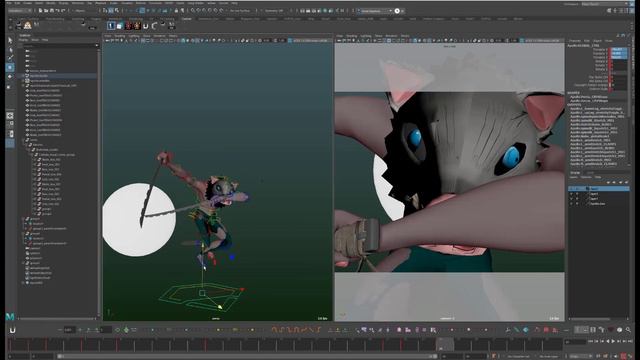Click the white circular icon beside the render dropdown
Screen dimensions: 640x360
pyautogui.click(x=397, y=11)
